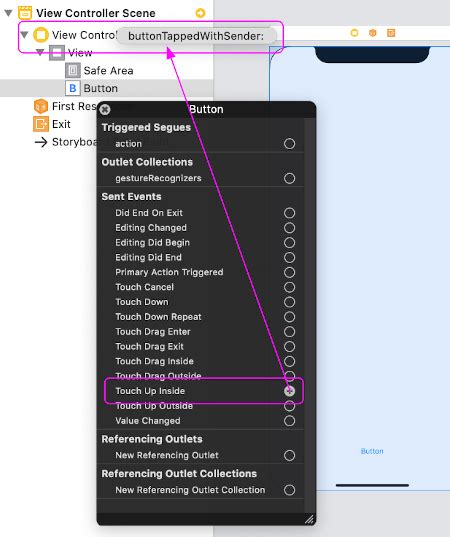Click the yellow View Controller icon in outline
Screen dimensions: 450x537
[41, 35]
